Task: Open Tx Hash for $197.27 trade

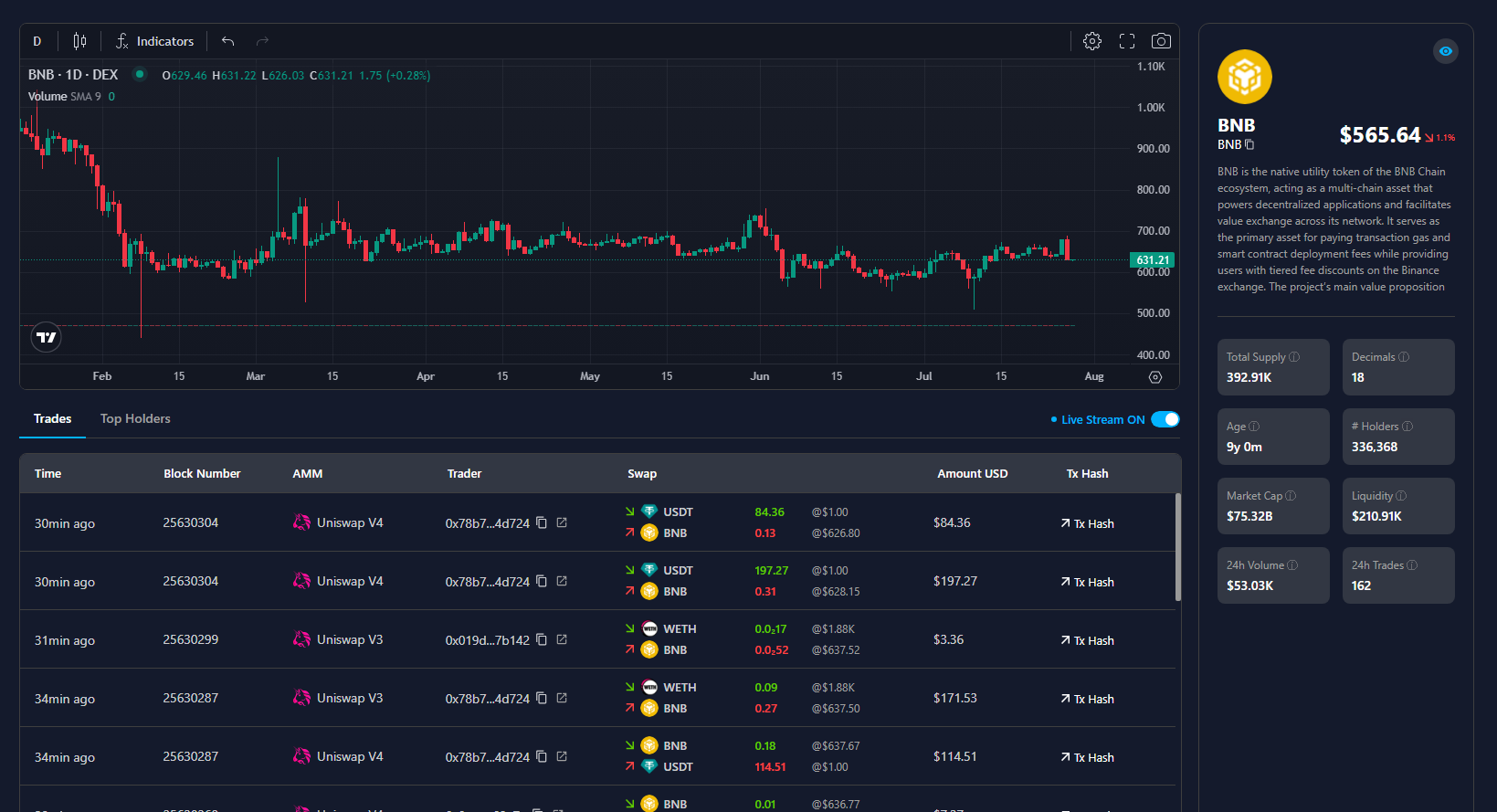Action: pyautogui.click(x=1087, y=582)
